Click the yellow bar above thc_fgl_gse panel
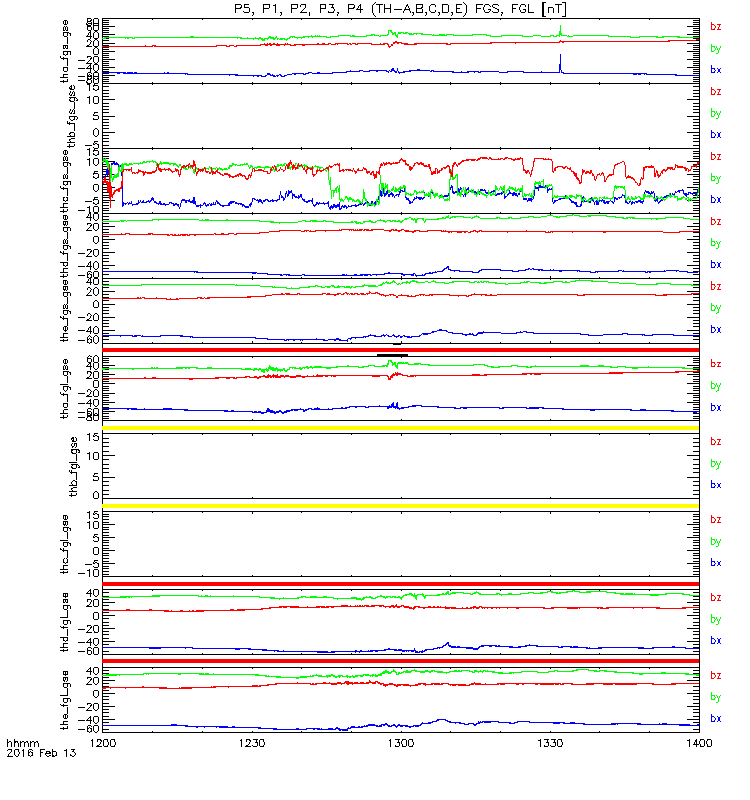 (x=401, y=506)
